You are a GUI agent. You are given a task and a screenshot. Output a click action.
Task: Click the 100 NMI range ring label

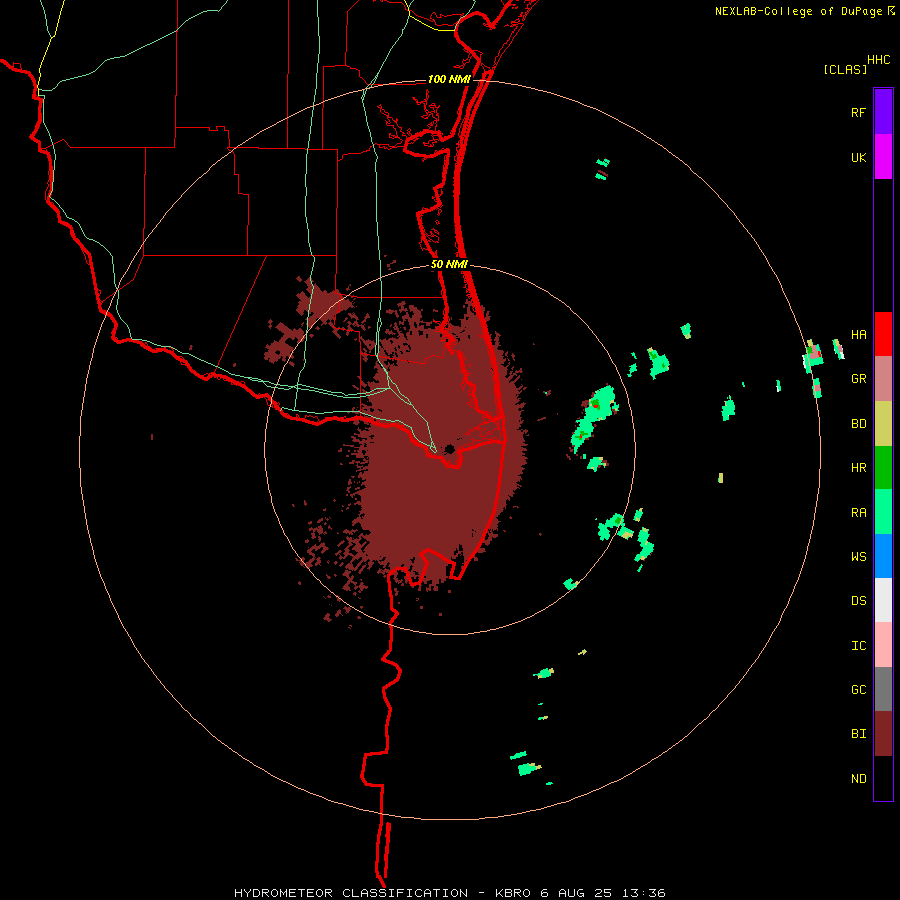(449, 79)
